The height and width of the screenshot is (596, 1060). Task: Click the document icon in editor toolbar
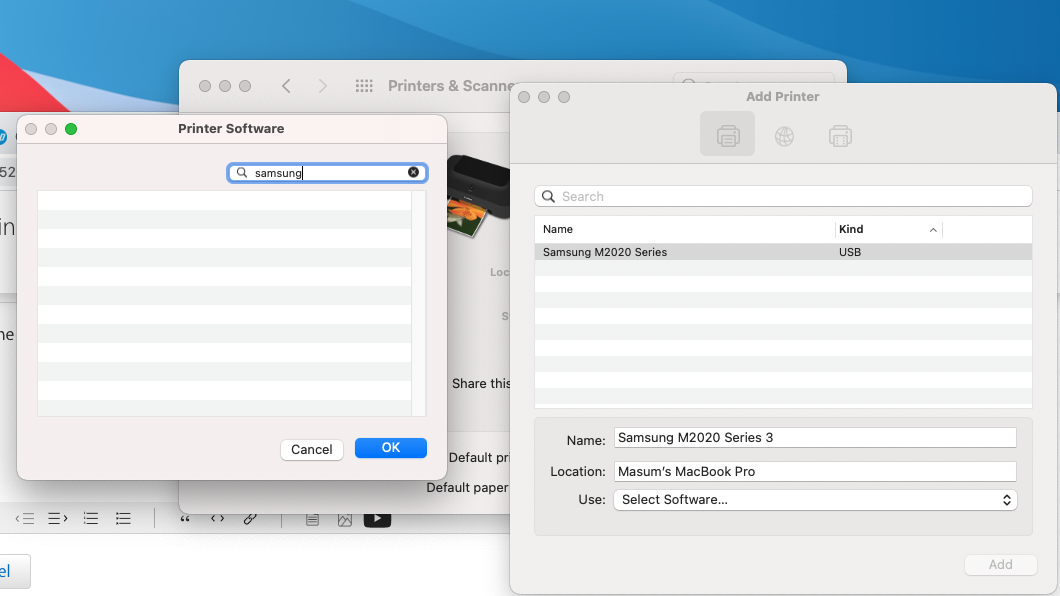click(x=312, y=520)
